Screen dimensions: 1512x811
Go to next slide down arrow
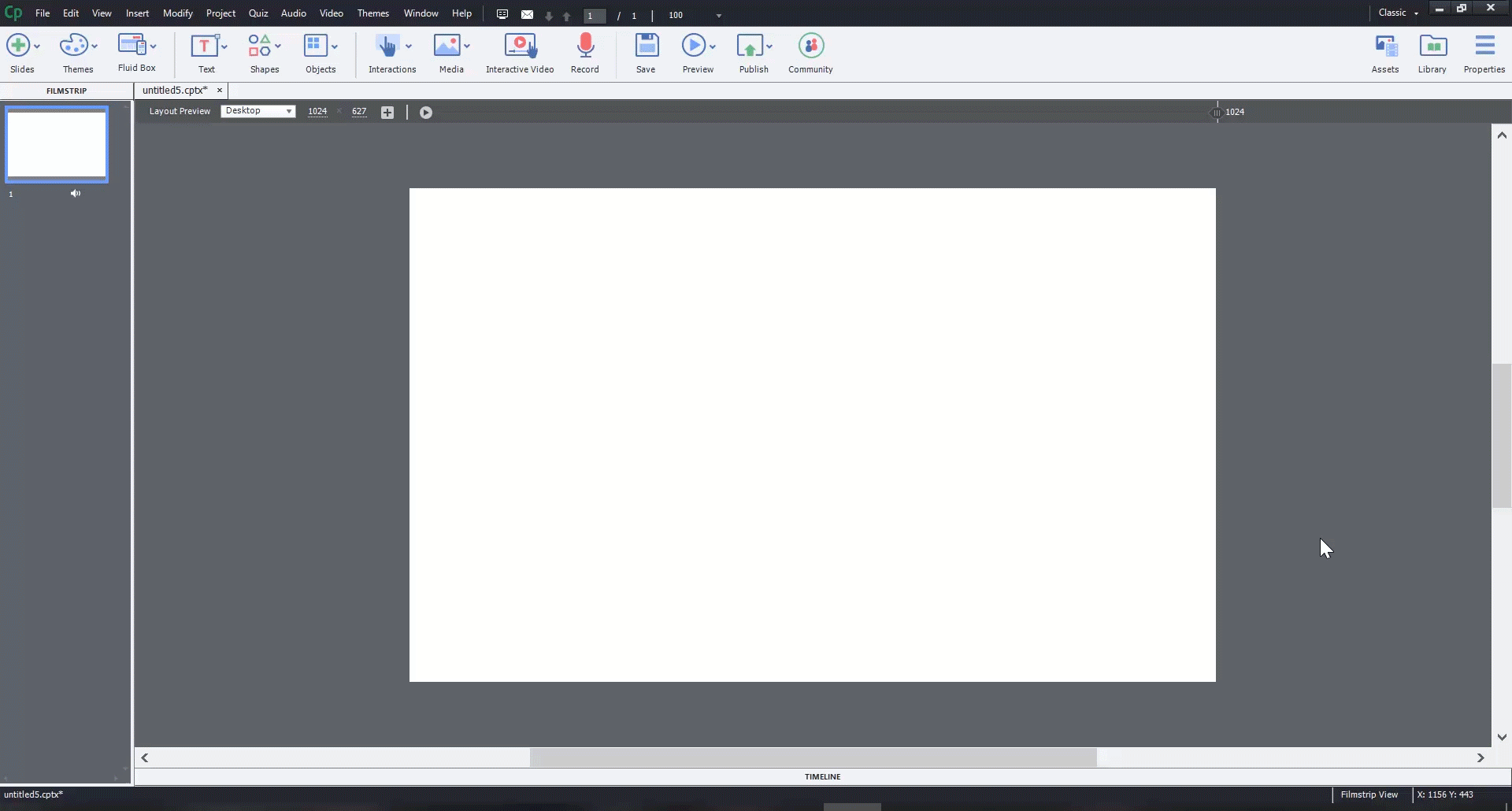pyautogui.click(x=549, y=16)
